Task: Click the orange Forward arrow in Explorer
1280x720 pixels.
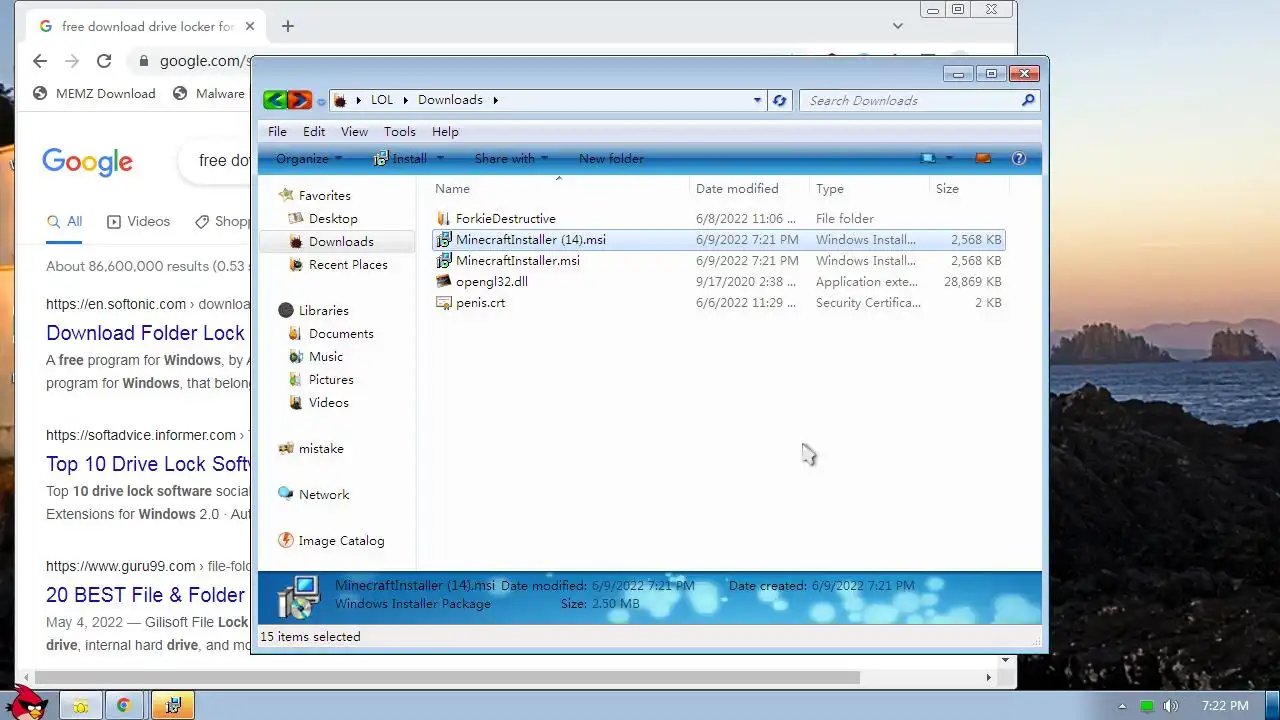Action: point(299,100)
